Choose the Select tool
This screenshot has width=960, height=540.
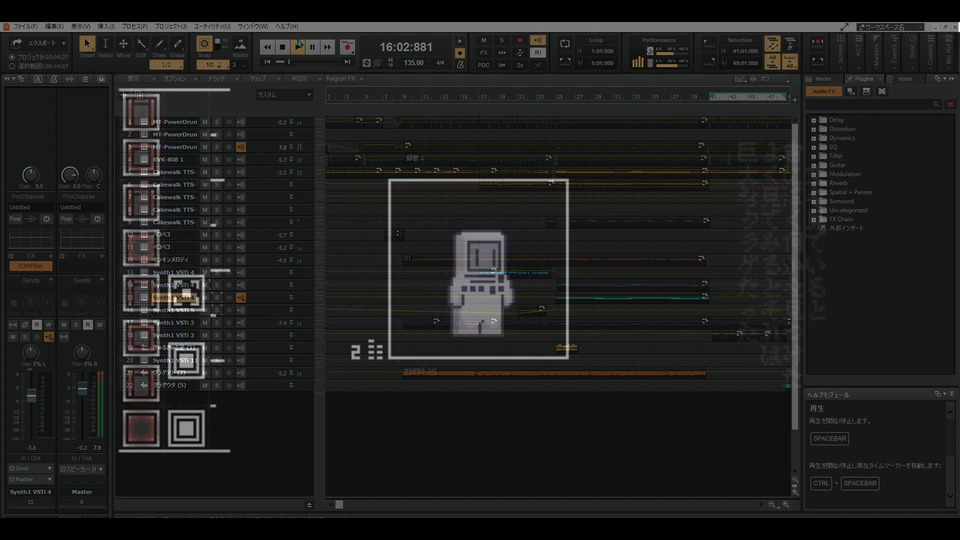105,44
